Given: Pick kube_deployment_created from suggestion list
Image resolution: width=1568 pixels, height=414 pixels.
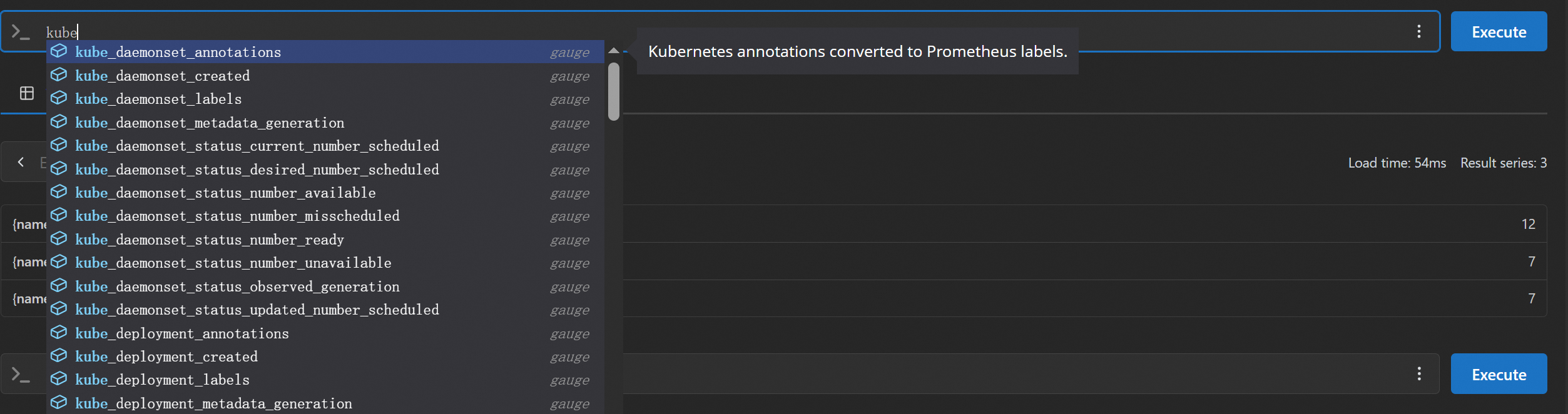Looking at the screenshot, I should [166, 356].
